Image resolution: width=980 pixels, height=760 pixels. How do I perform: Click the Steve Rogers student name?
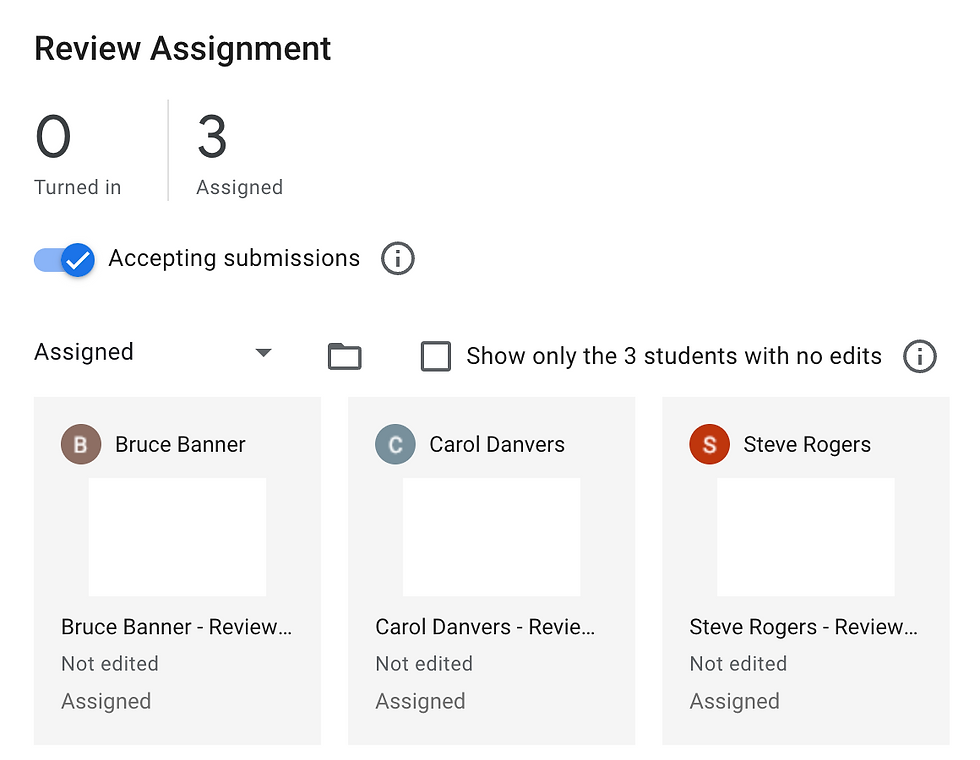coord(807,444)
